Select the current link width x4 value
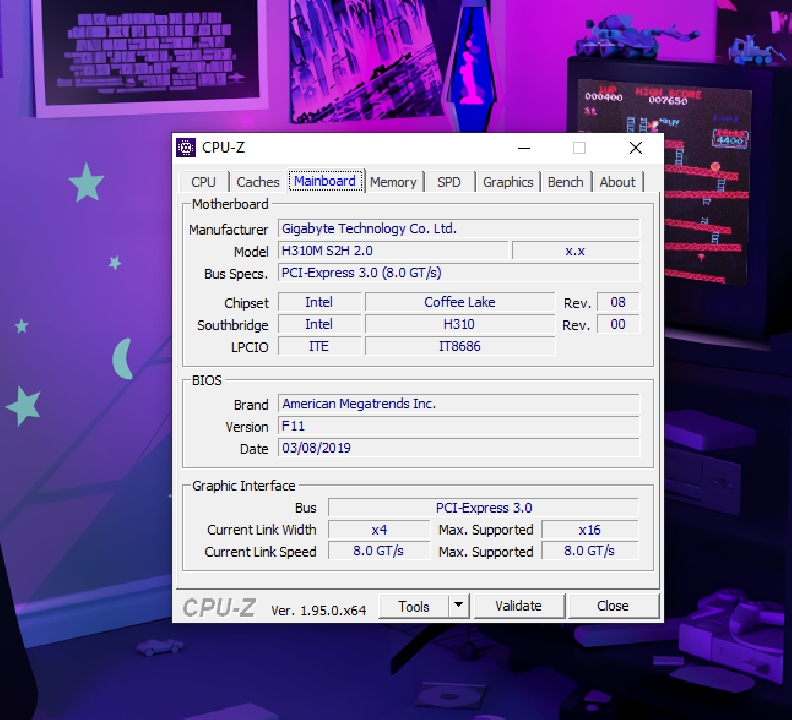 coord(379,530)
